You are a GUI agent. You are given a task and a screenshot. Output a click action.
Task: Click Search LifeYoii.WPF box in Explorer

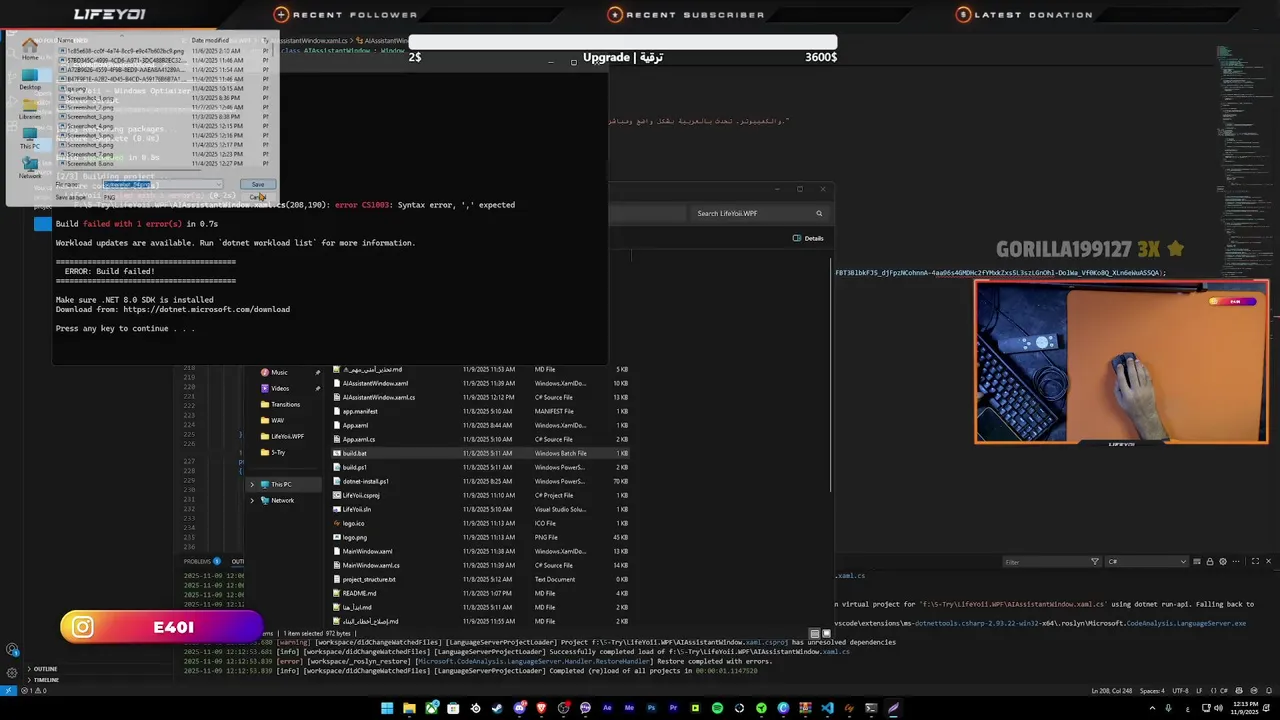click(x=758, y=213)
